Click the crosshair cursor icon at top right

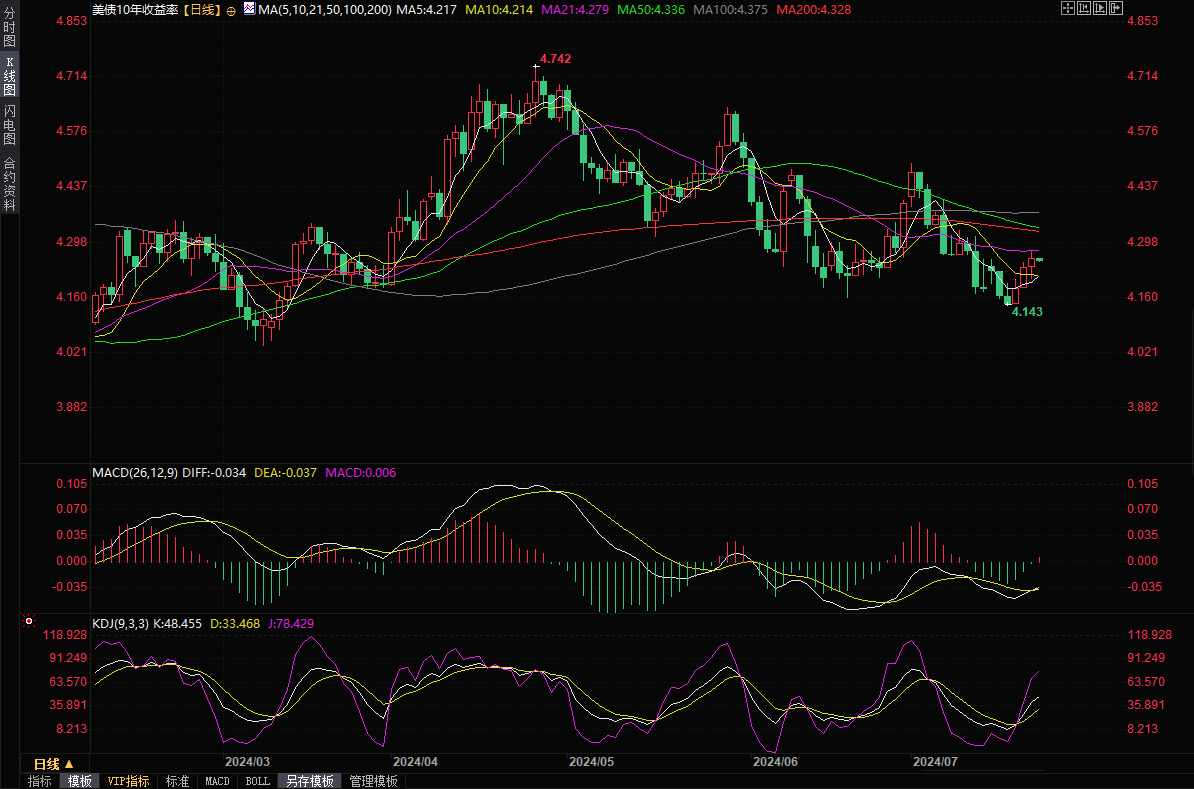click(x=1066, y=8)
